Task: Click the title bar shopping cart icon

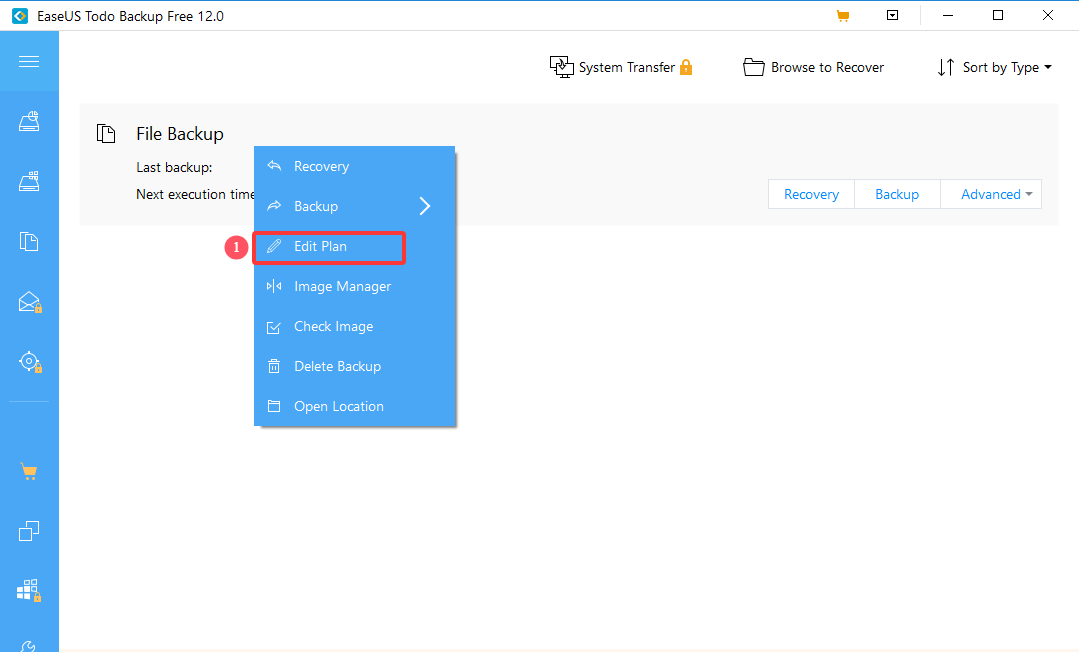Action: (x=843, y=16)
